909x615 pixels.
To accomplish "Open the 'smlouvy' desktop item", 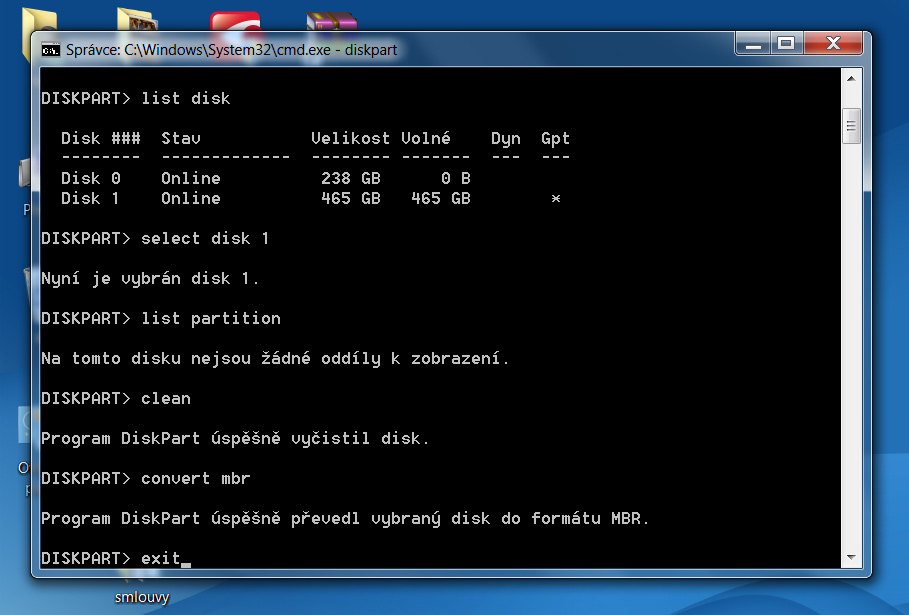I will pos(141,597).
